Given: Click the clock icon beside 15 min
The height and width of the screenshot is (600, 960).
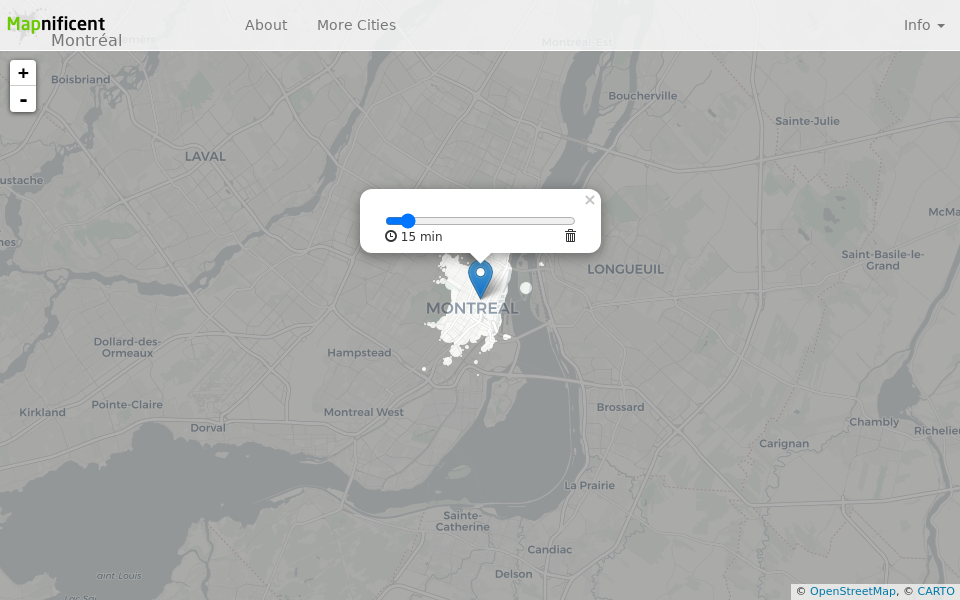Looking at the screenshot, I should (x=391, y=236).
